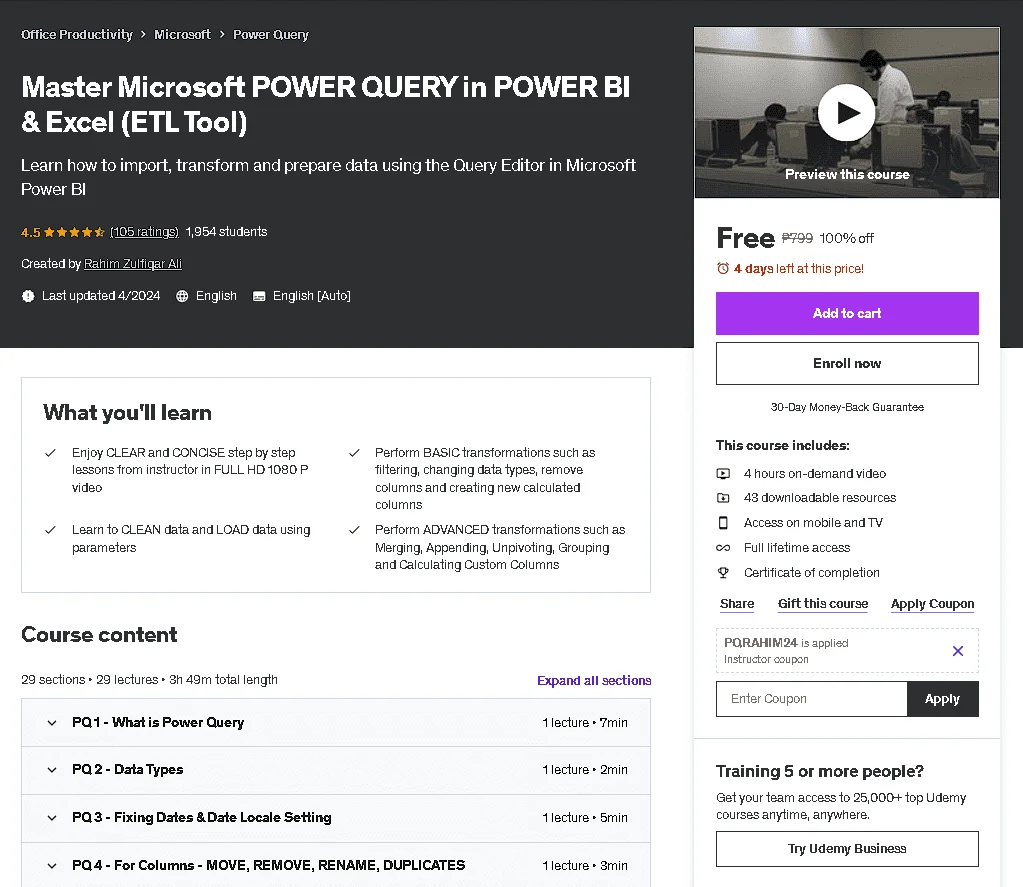The height and width of the screenshot is (887, 1023).
Task: Click Training 5 or more people heading
Action: point(819,772)
